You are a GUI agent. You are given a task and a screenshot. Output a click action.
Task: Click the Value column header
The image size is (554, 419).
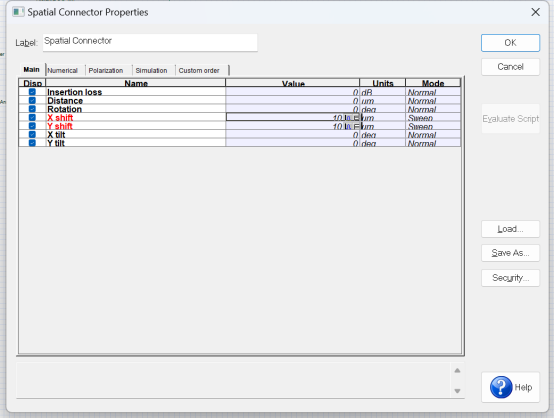click(293, 83)
